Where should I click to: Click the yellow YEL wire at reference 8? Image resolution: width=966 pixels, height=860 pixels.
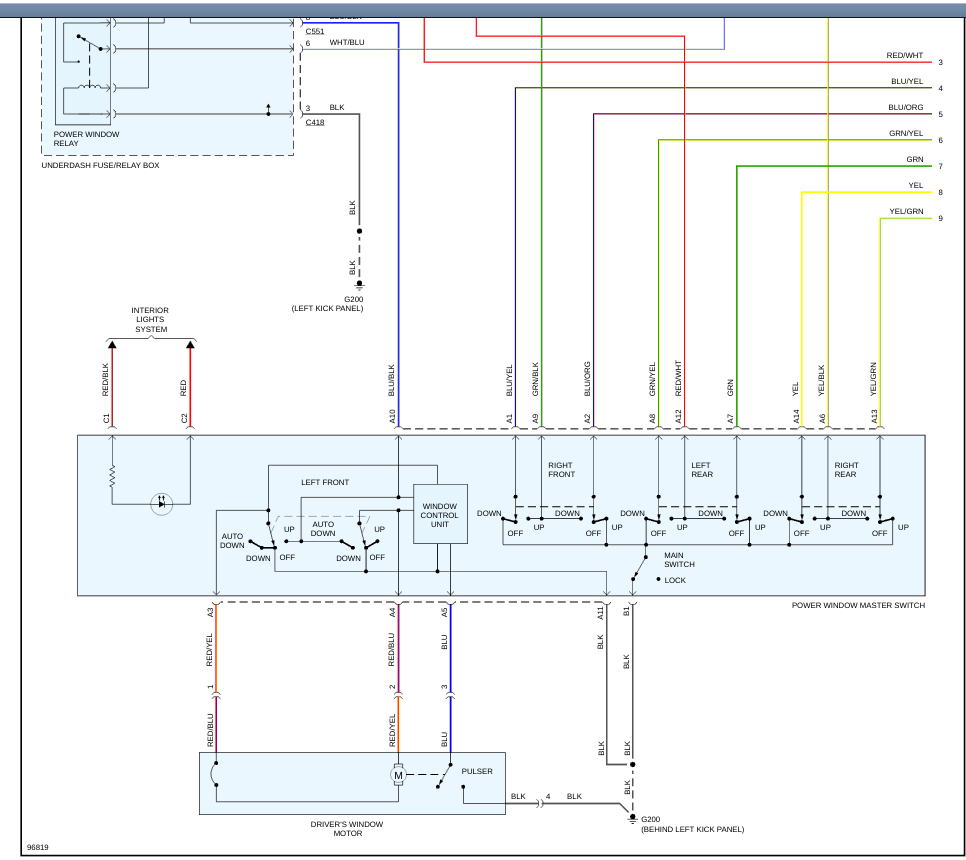(x=866, y=192)
